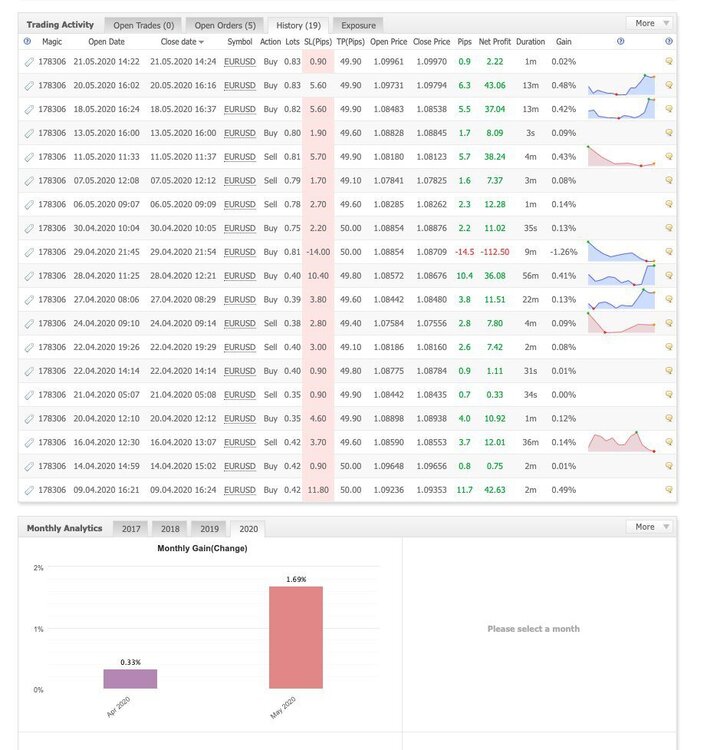Click comment bubble icon on 11.05.2020 11:33 trade row
Screen dimensions: 707x750
[x=669, y=156]
